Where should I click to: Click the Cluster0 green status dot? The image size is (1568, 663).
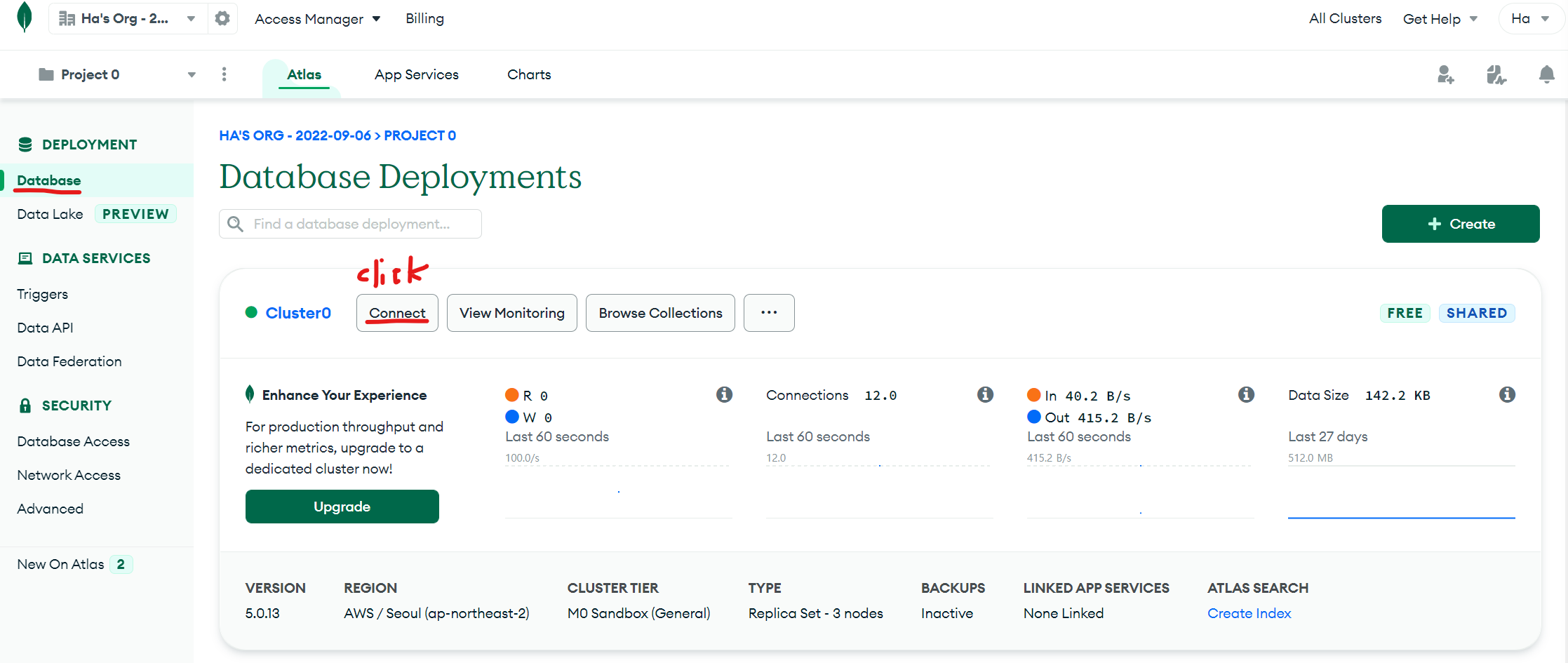pyautogui.click(x=251, y=312)
